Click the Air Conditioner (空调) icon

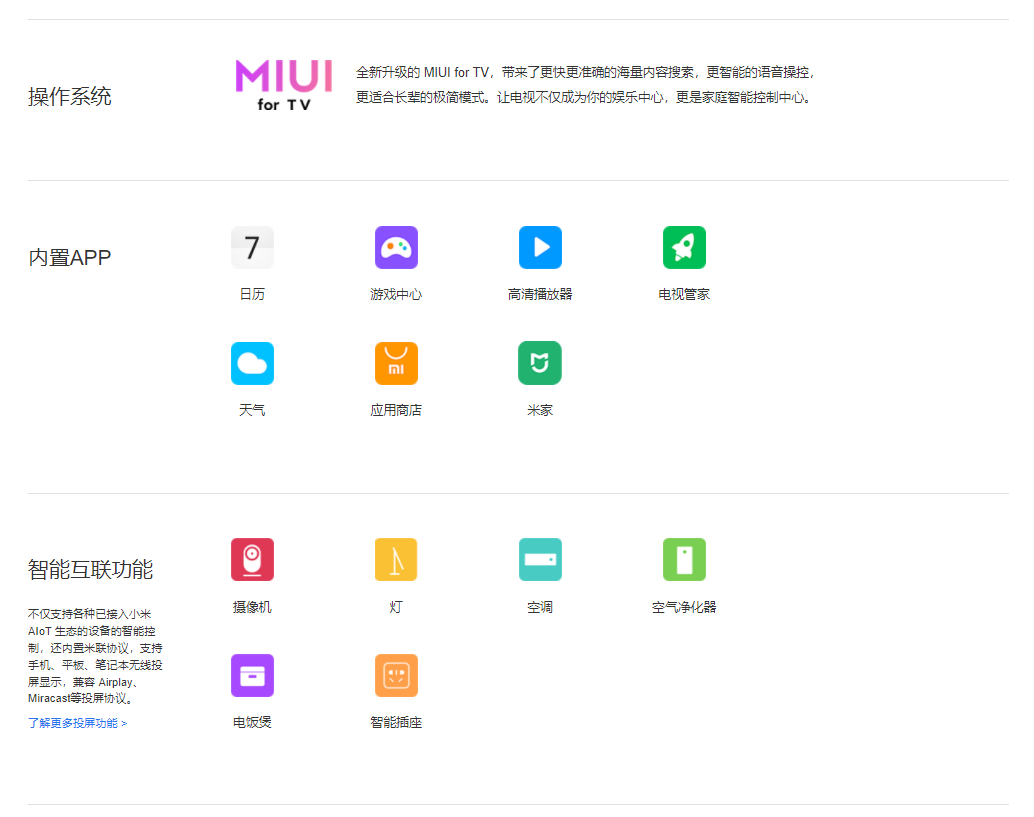(540, 559)
